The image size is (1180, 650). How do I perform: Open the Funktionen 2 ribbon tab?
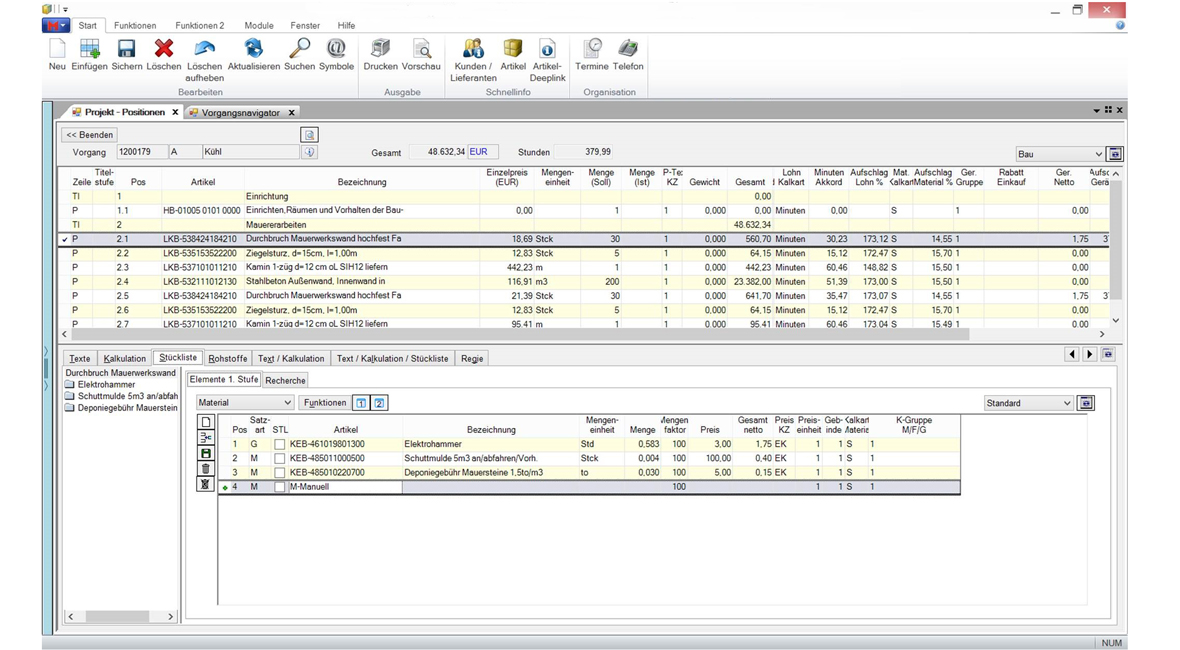pos(200,25)
